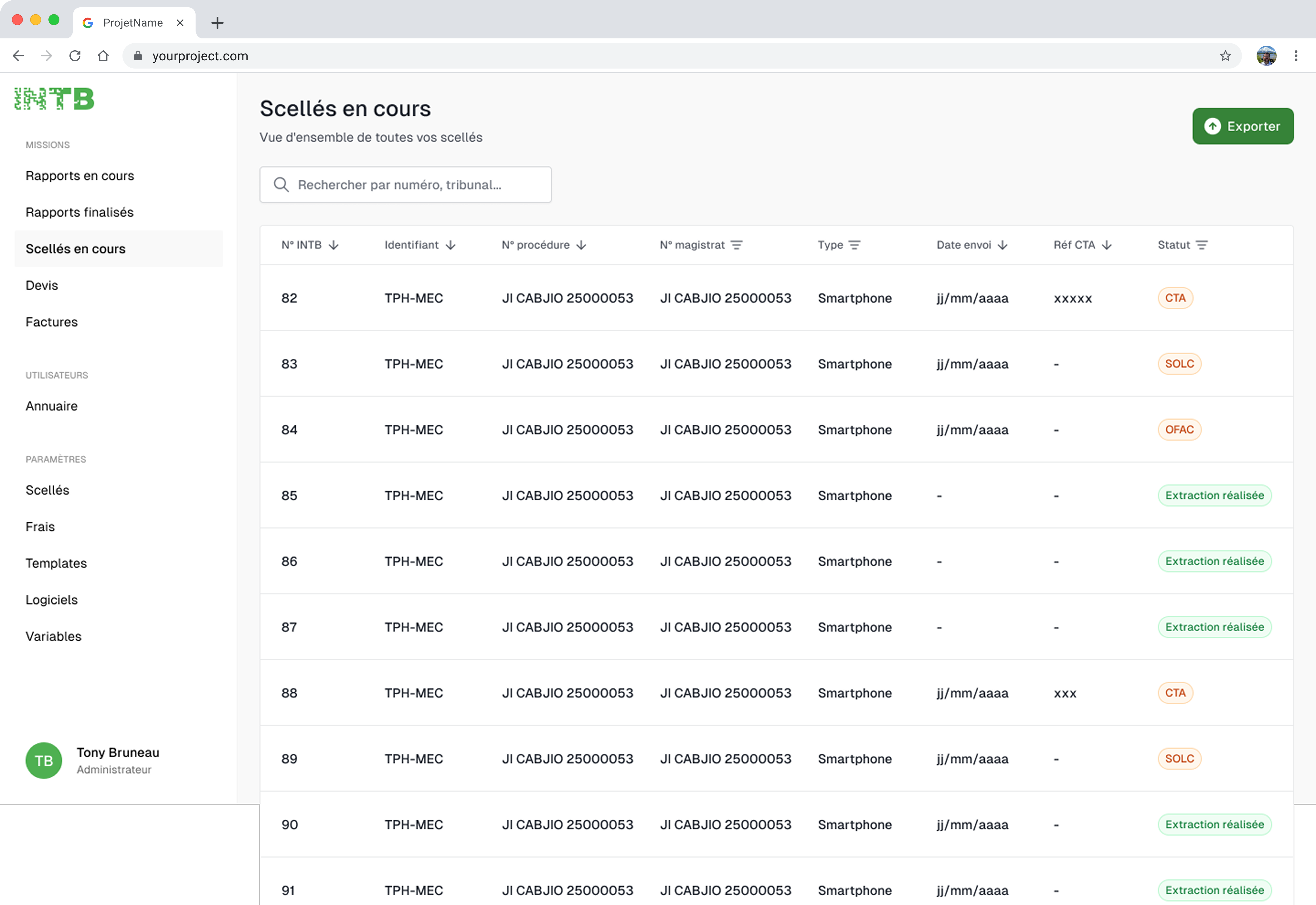Select Scellés en cours in sidebar
Viewport: 1316px width, 905px height.
[x=119, y=249]
